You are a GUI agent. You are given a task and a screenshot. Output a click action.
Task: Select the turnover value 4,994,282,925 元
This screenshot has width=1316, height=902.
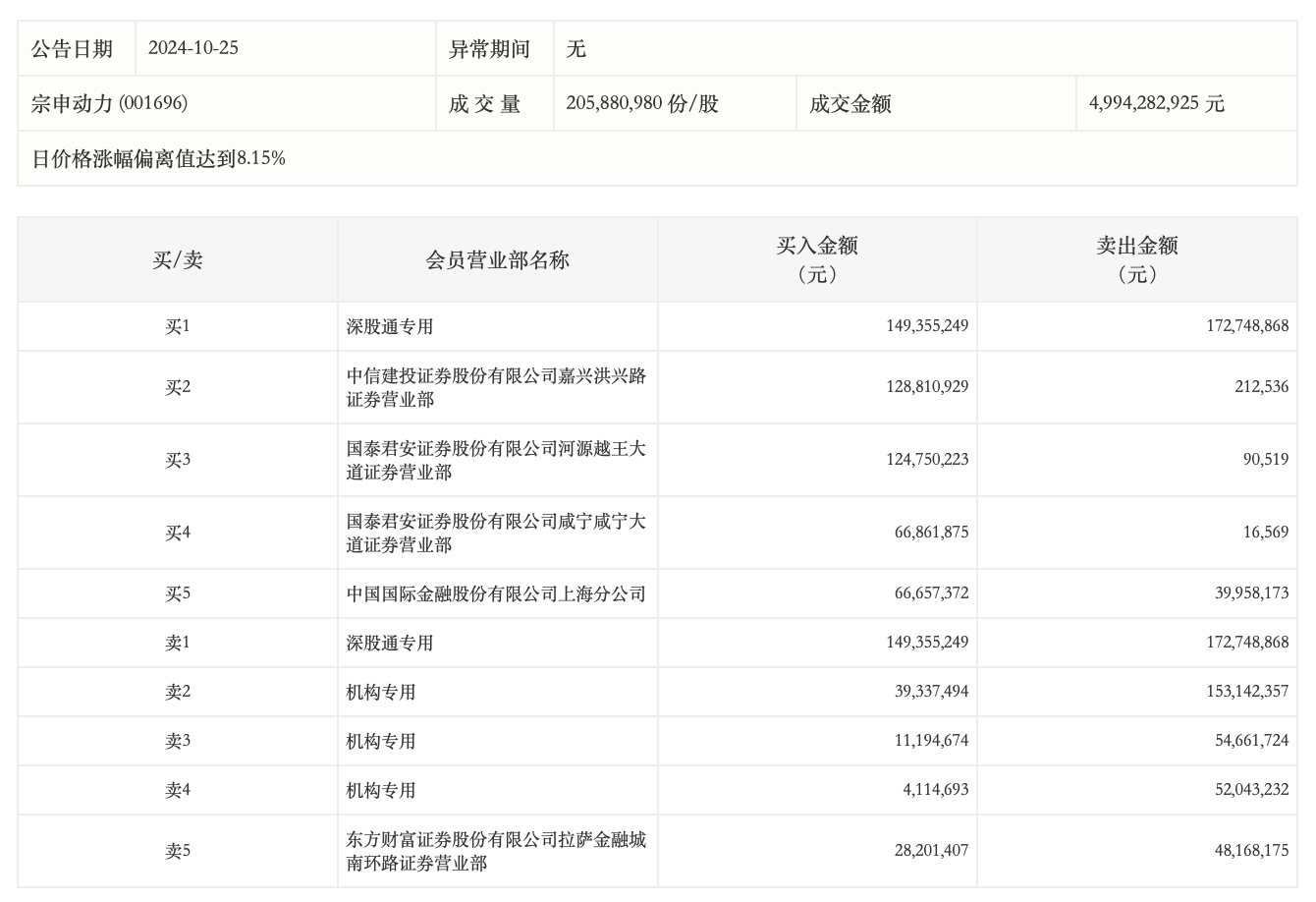point(1156,103)
